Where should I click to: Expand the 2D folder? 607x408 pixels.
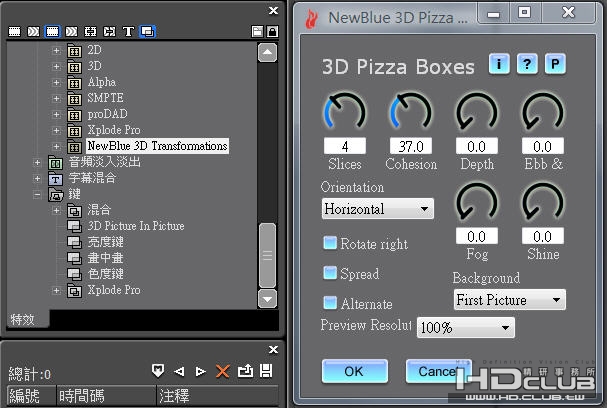[56, 50]
